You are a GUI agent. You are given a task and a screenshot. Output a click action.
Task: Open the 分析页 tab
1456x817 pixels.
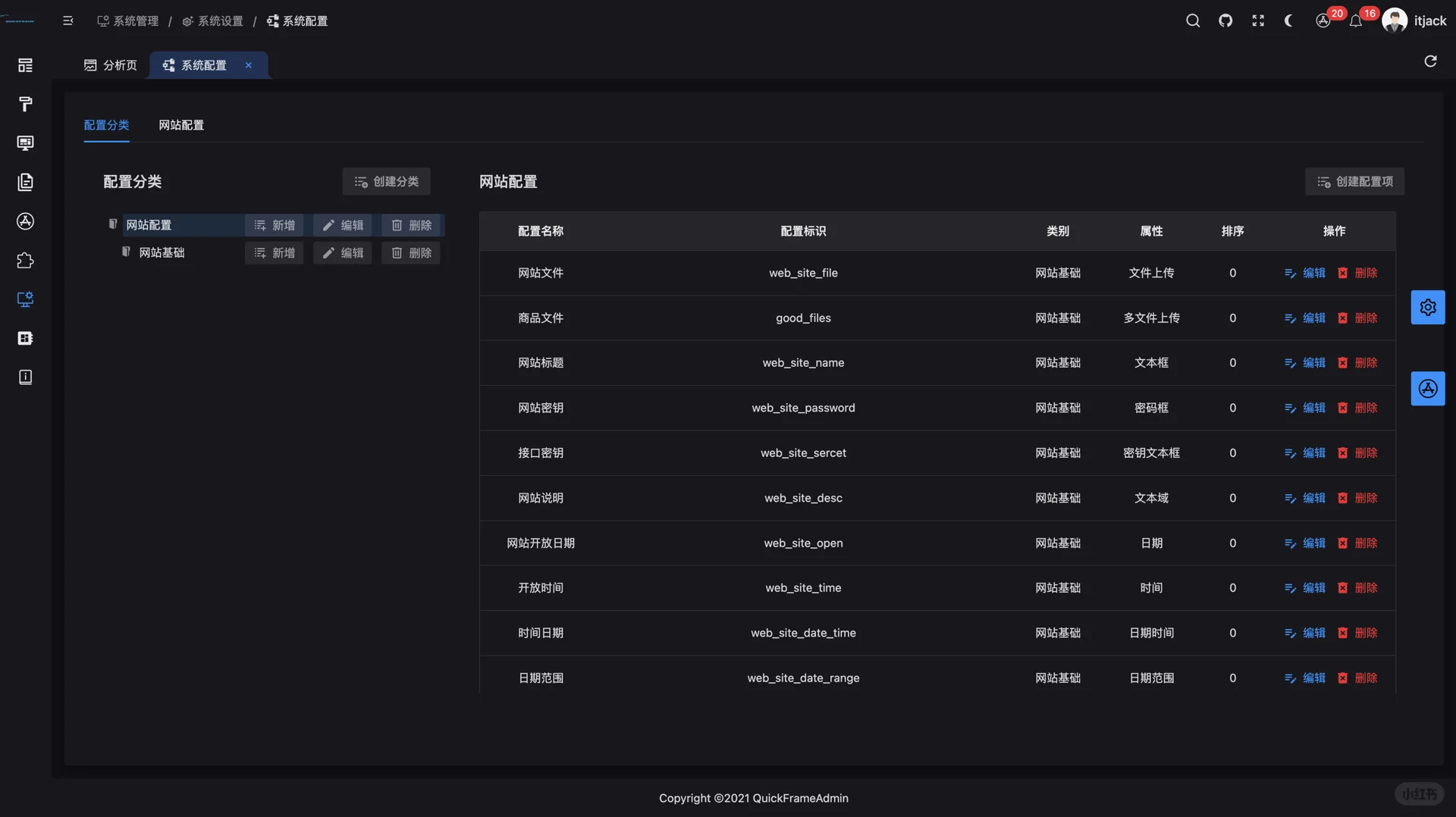click(111, 65)
